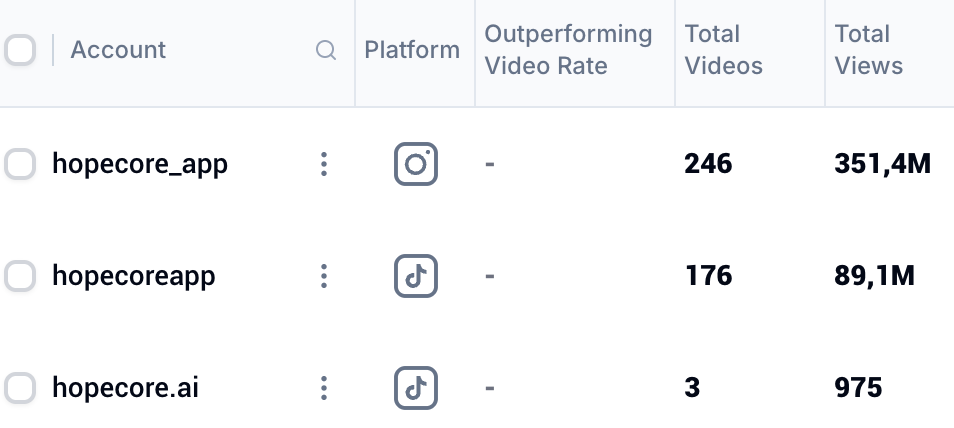The width and height of the screenshot is (954, 428).
Task: Open three-dot menu for hopecore.ai
Action: click(x=323, y=388)
